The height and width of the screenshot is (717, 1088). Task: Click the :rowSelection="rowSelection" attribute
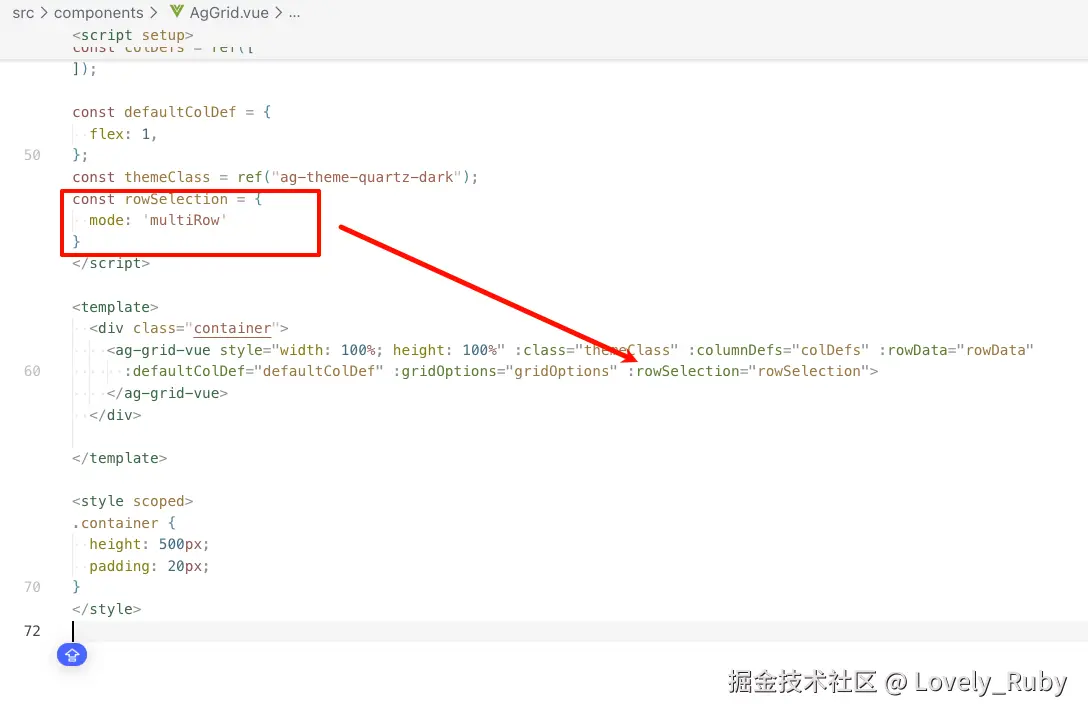pos(749,371)
